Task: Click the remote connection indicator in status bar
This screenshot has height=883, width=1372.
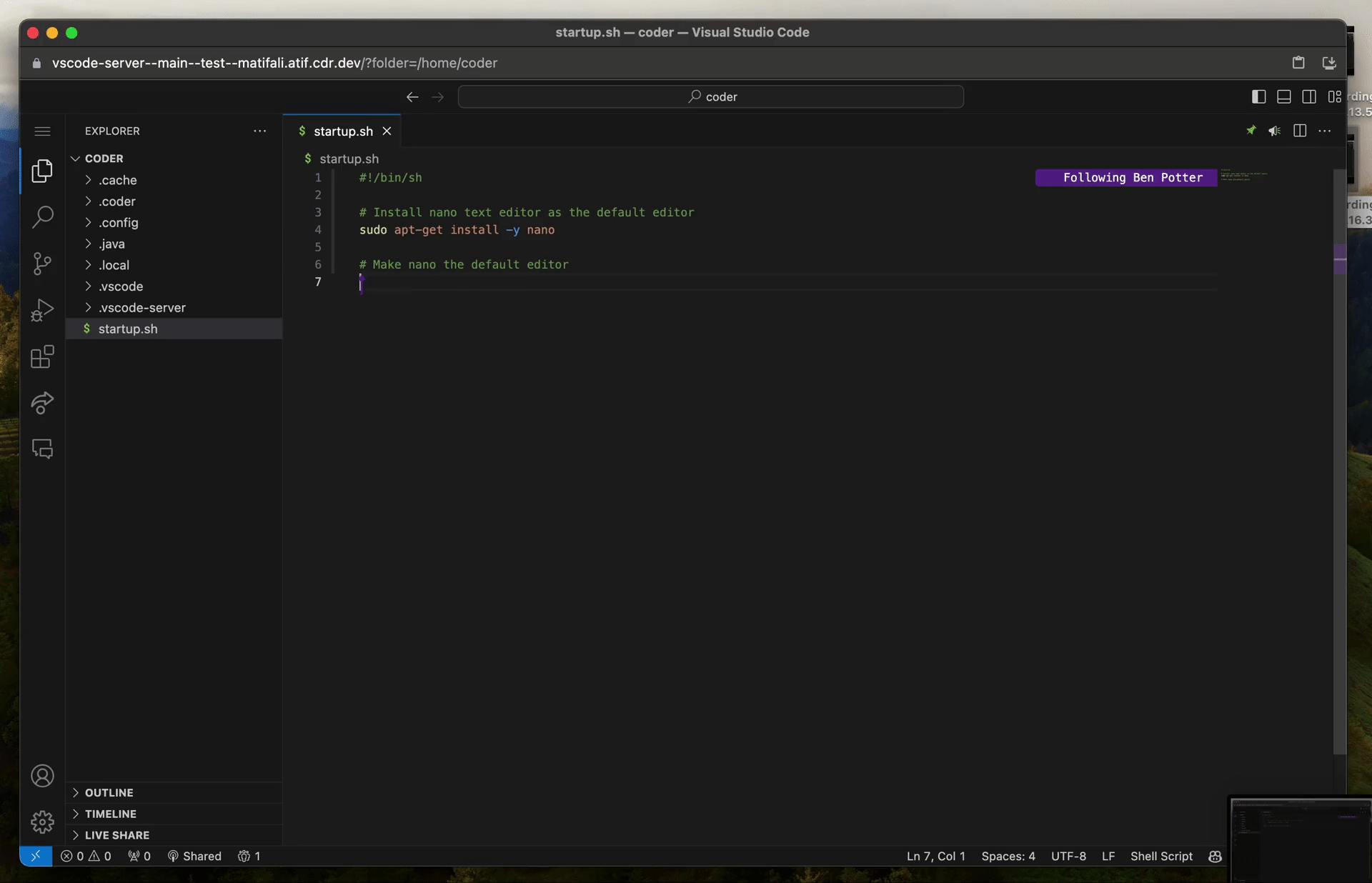Action: [36, 857]
